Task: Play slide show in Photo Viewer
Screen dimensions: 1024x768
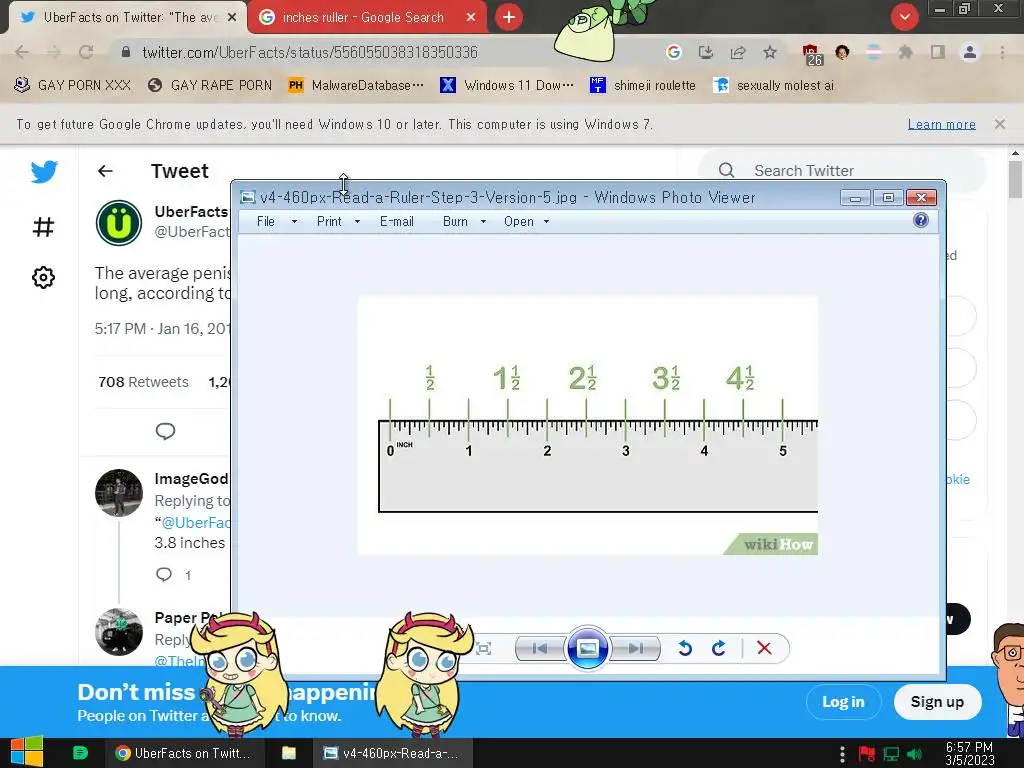Action: tap(588, 648)
